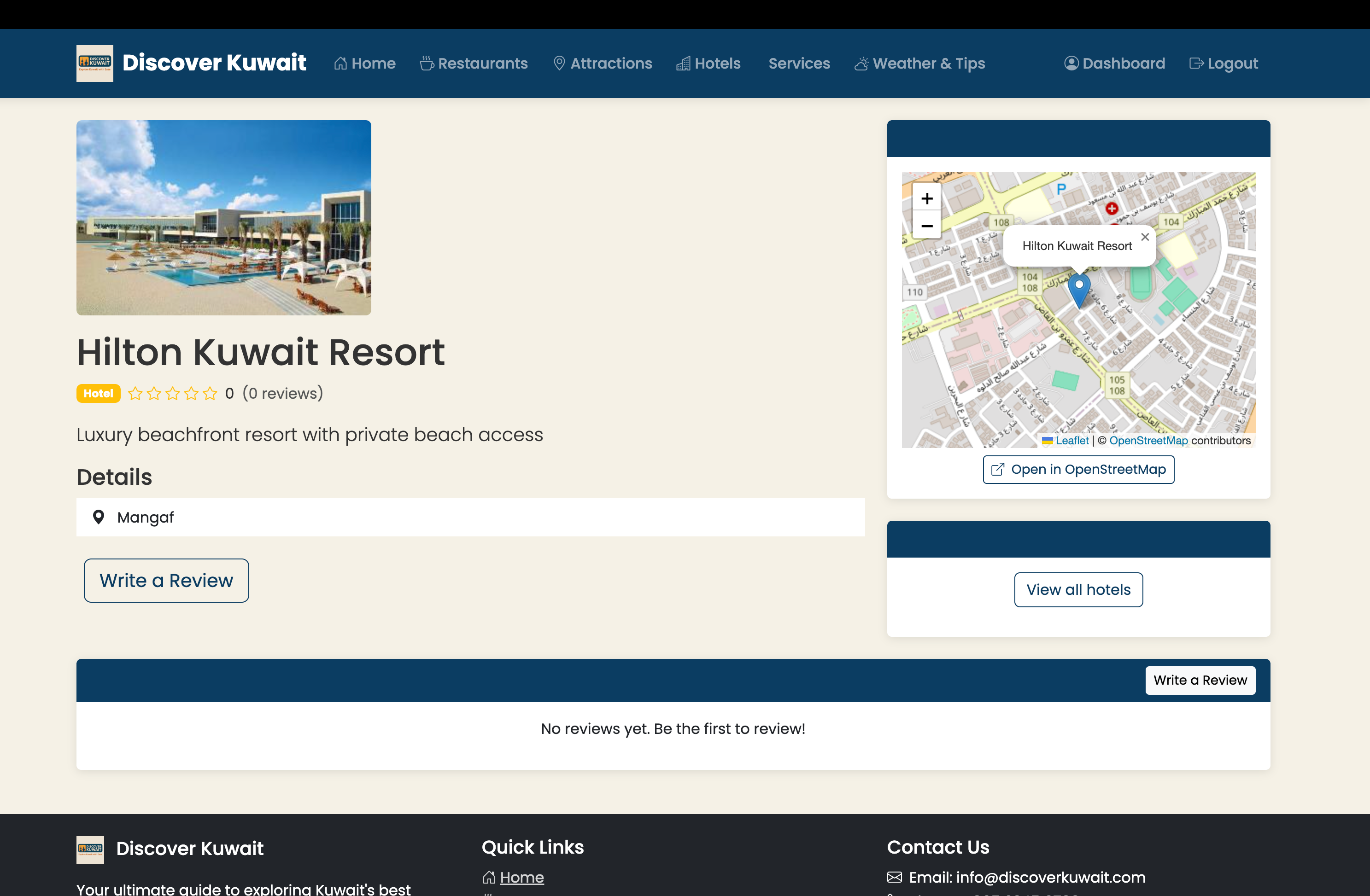Screen dimensions: 1370x896
Task: Click Write a Review in reviews header
Action: point(1200,680)
